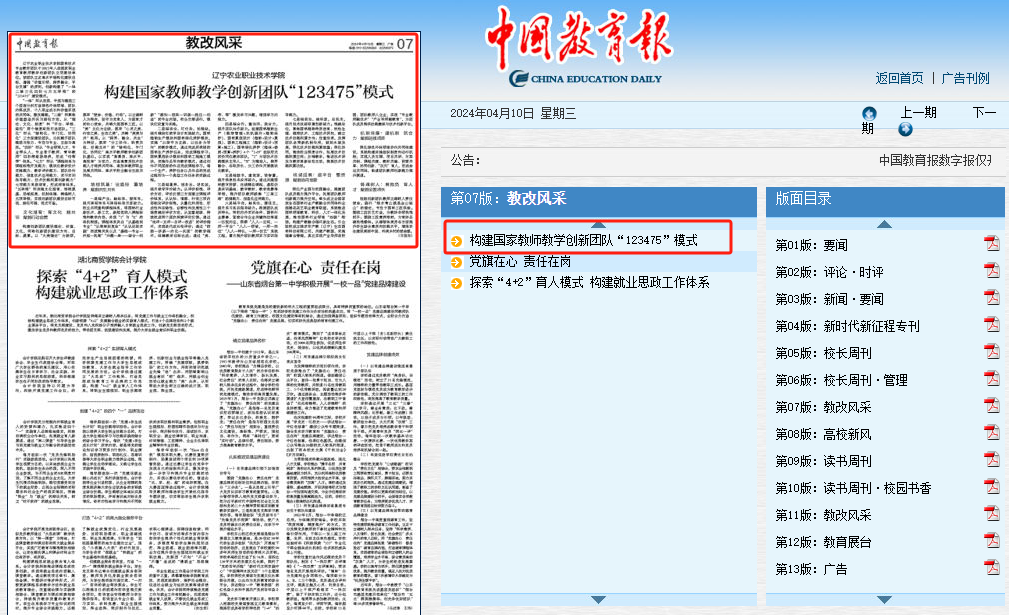
Task: Open article 构建国家教师教学创新团队"123475"模式
Action: click(584, 240)
